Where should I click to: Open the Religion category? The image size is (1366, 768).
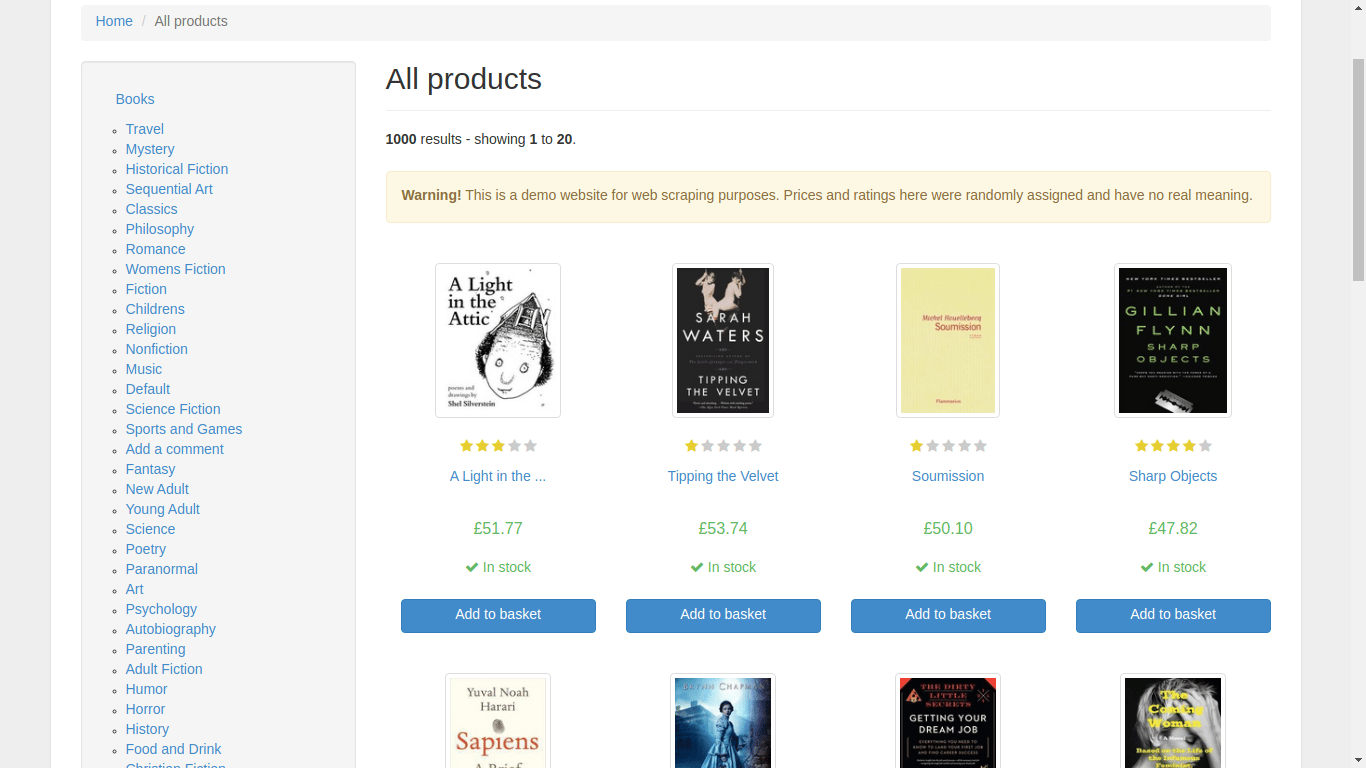tap(151, 329)
